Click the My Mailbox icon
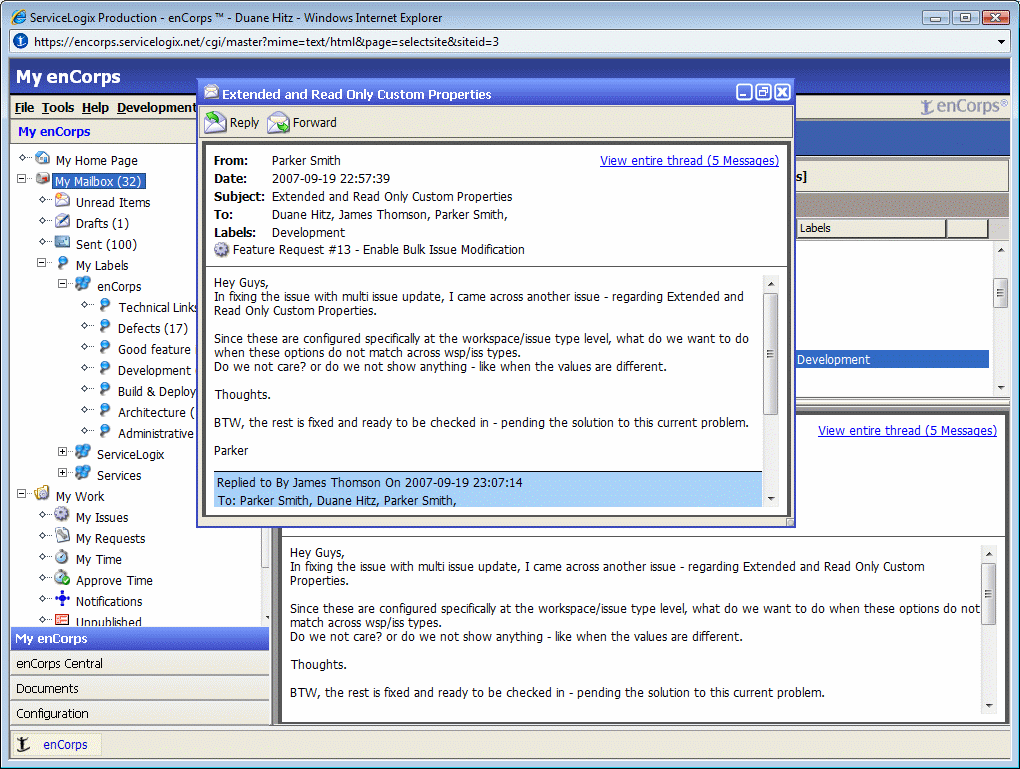This screenshot has width=1020, height=769. click(43, 179)
